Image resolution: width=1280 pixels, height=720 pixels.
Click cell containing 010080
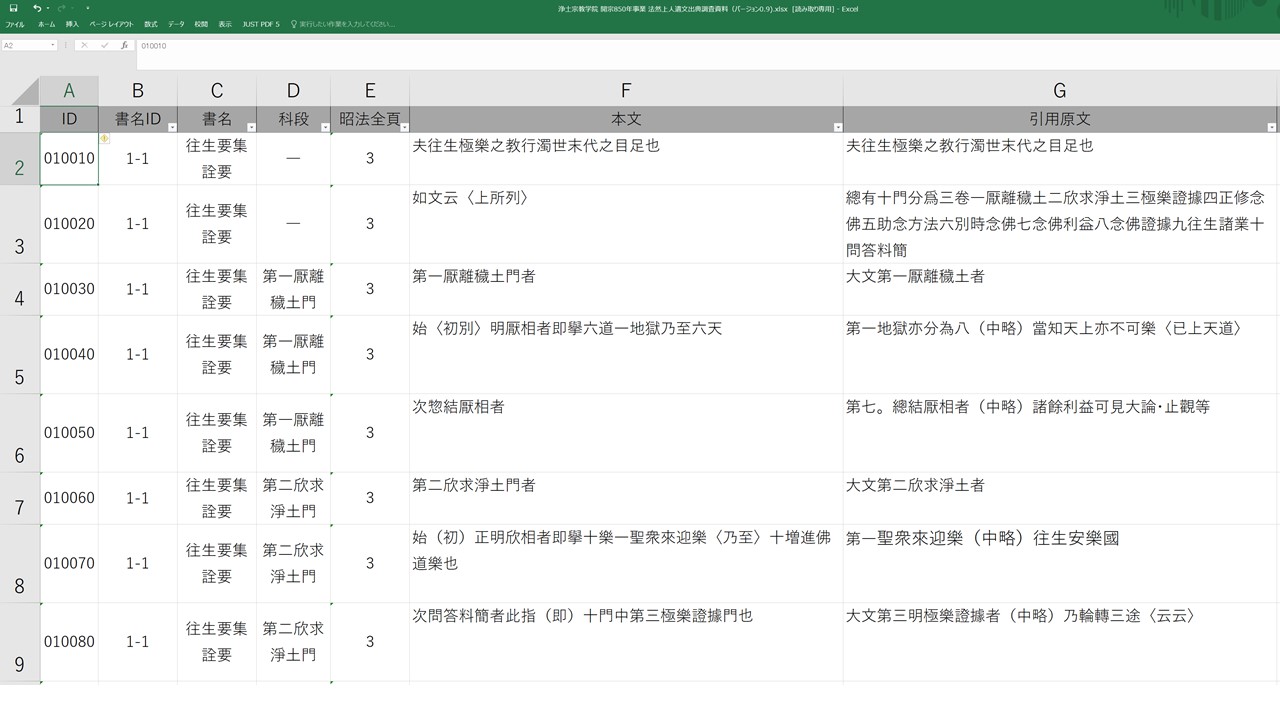pos(69,642)
